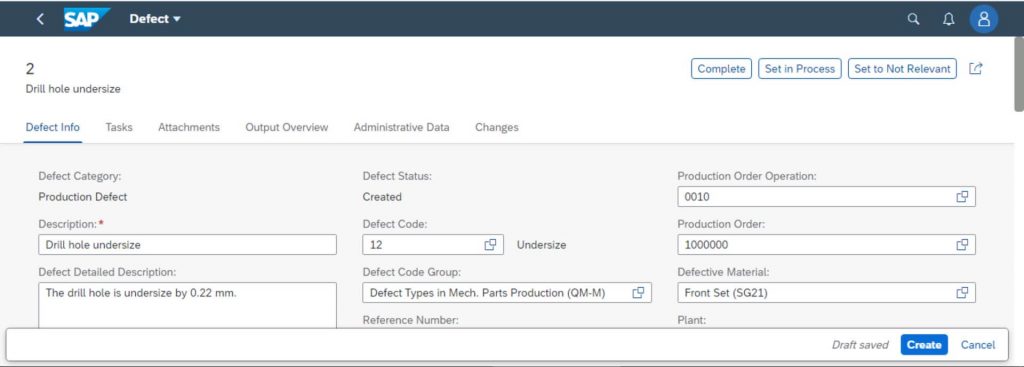Open the Administrative Data tab
The height and width of the screenshot is (367, 1024).
pyautogui.click(x=402, y=127)
